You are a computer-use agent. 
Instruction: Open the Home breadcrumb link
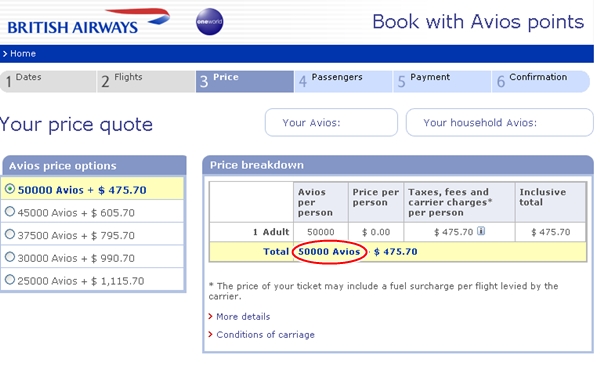coord(23,54)
